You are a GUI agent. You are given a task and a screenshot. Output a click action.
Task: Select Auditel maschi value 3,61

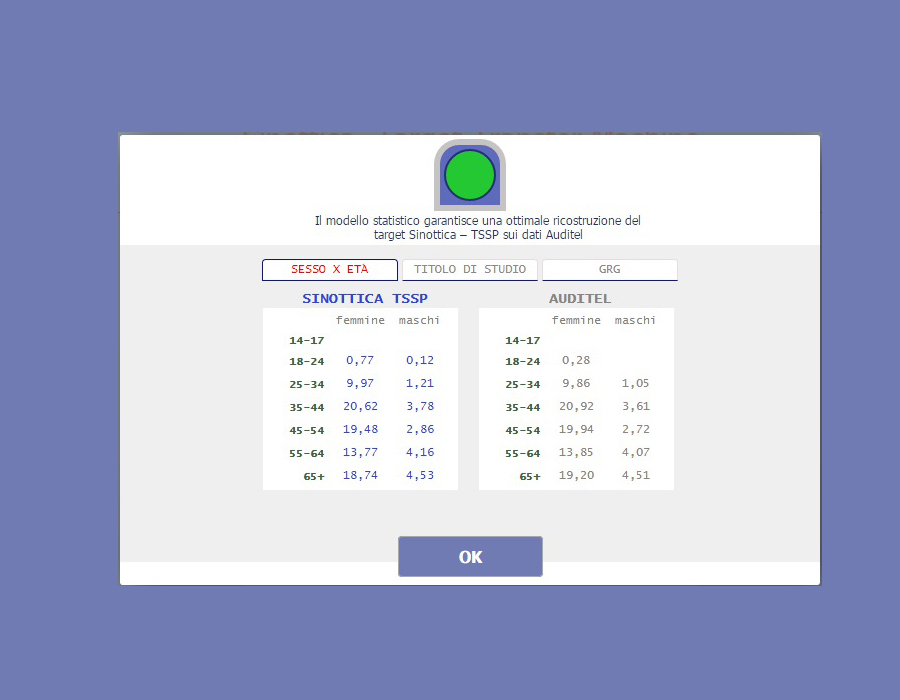pyautogui.click(x=635, y=406)
